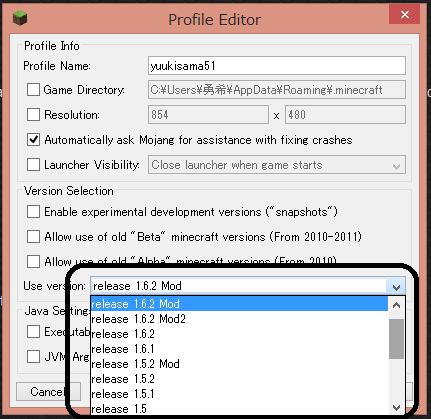Enable the Game Directory checkbox
431x419 pixels.
point(33,89)
